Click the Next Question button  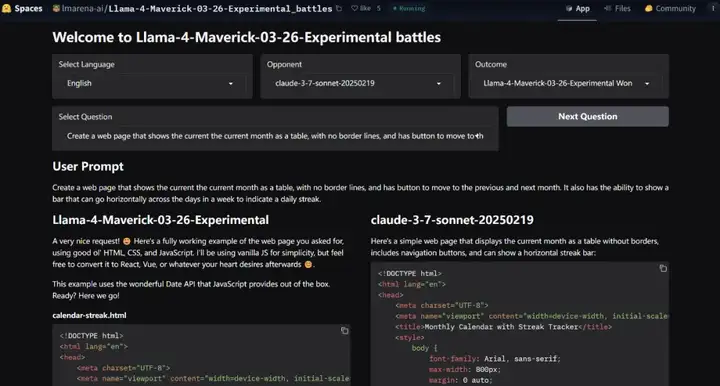[x=587, y=117]
